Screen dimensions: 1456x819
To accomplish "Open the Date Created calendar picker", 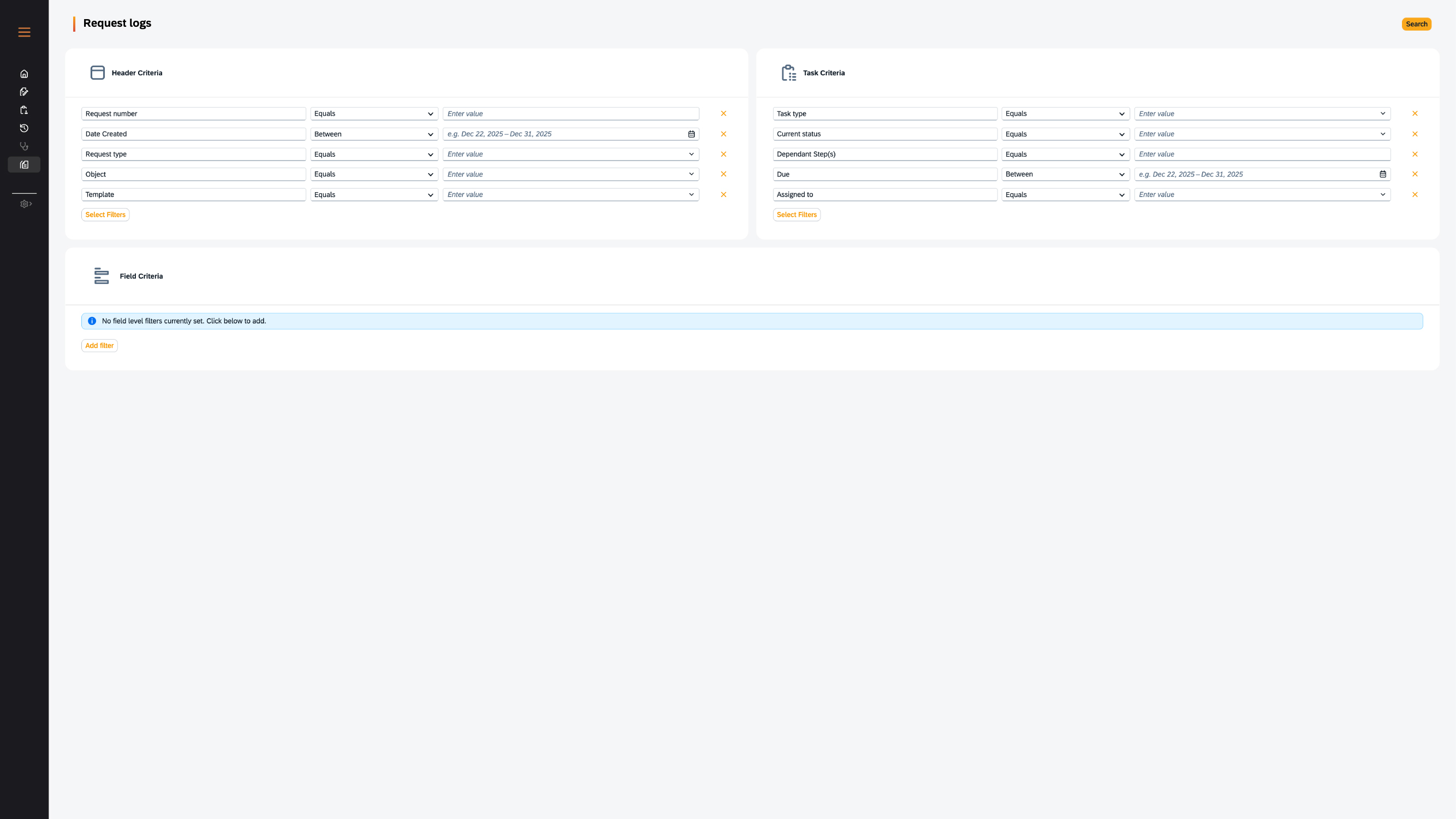I will [691, 134].
